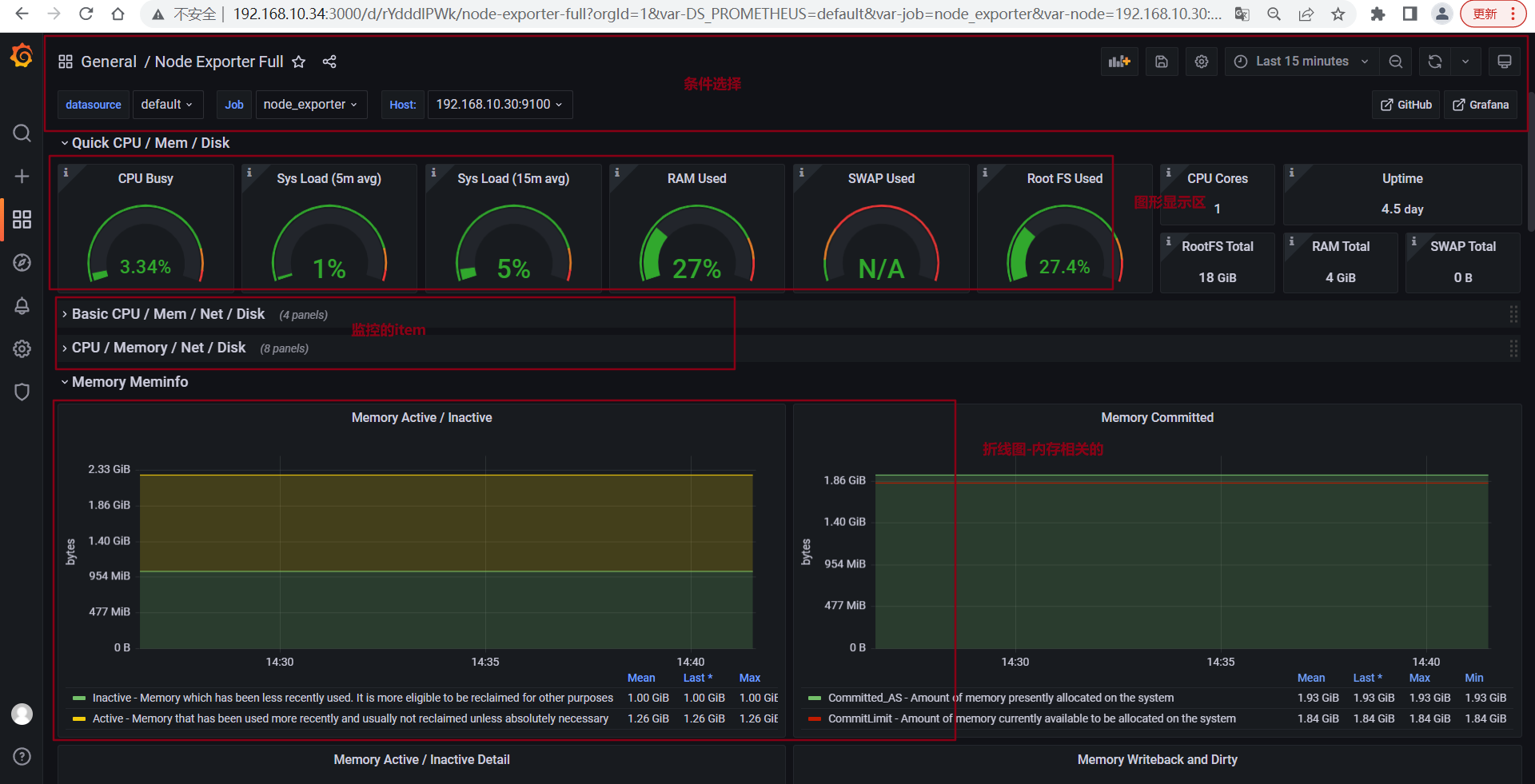Screen dimensions: 1535x784
Task: Share the dashboard using share icon
Action: point(329,62)
